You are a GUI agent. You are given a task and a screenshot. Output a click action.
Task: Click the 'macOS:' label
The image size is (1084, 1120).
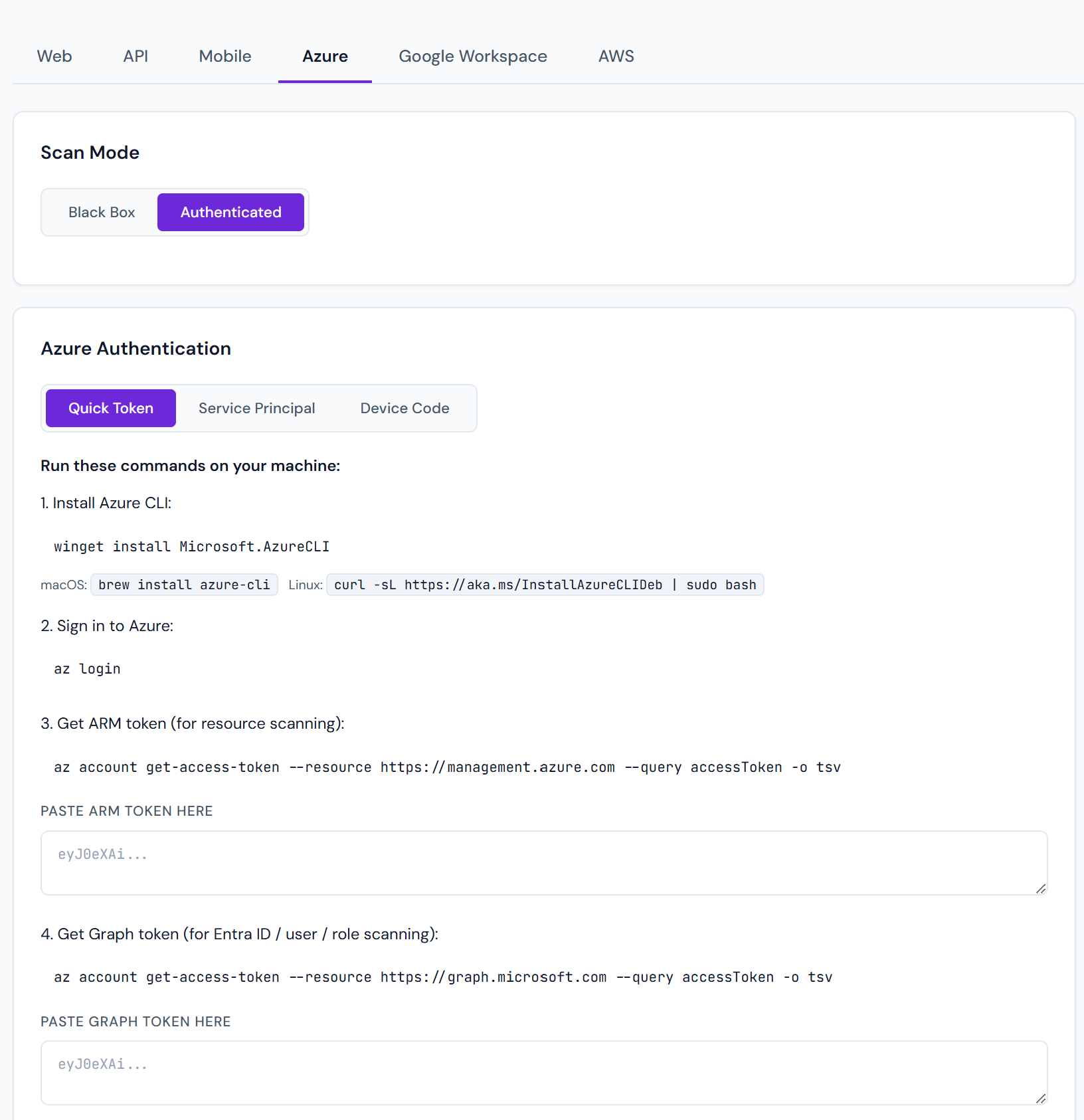64,585
